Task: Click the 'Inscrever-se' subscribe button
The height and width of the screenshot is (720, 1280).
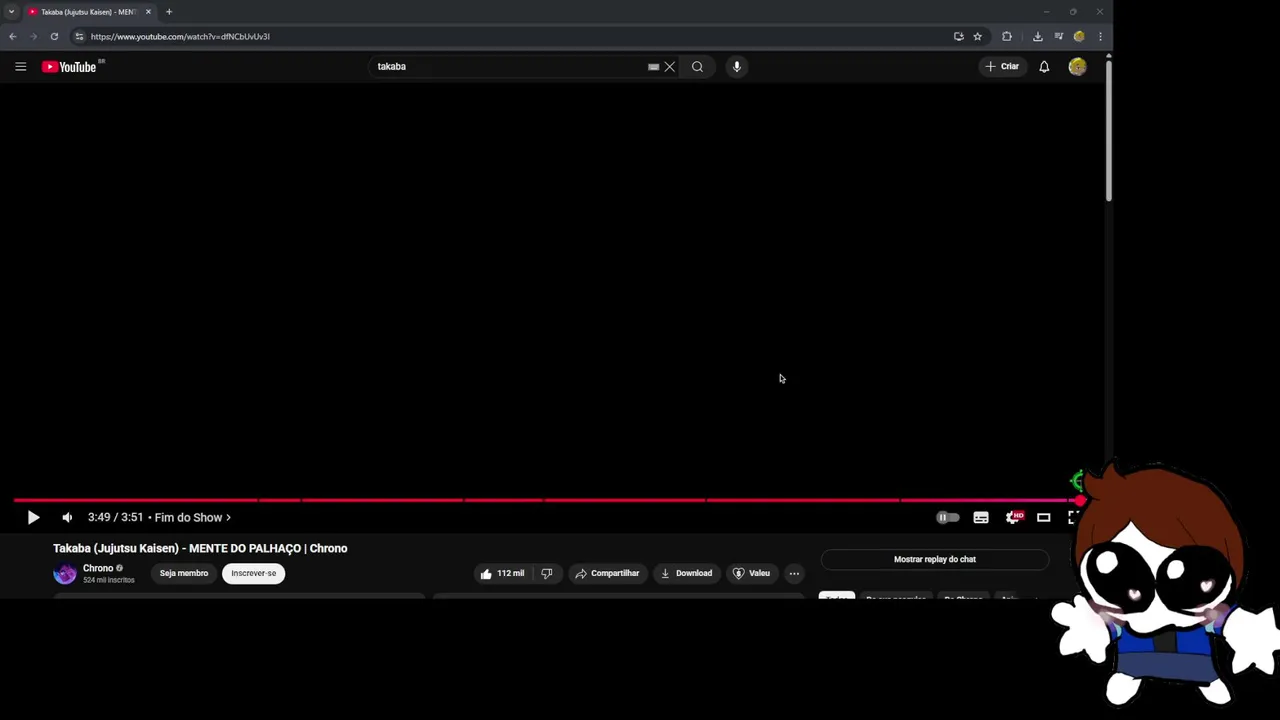Action: coord(254,574)
